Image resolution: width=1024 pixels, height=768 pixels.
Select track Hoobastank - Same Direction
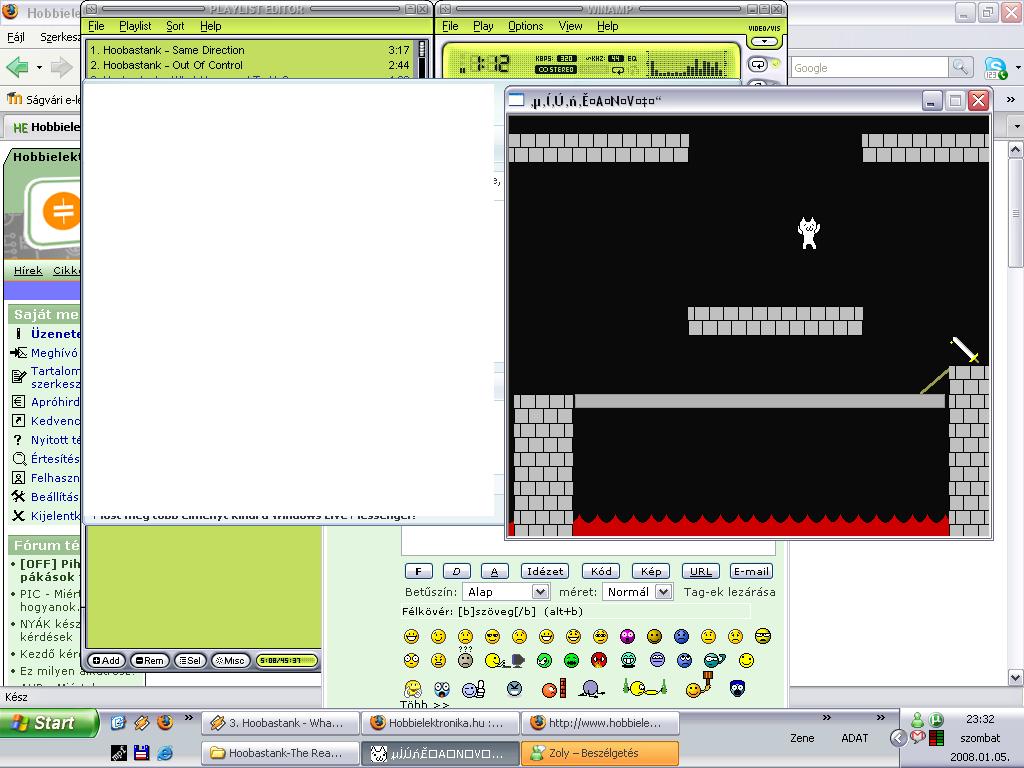(x=250, y=50)
